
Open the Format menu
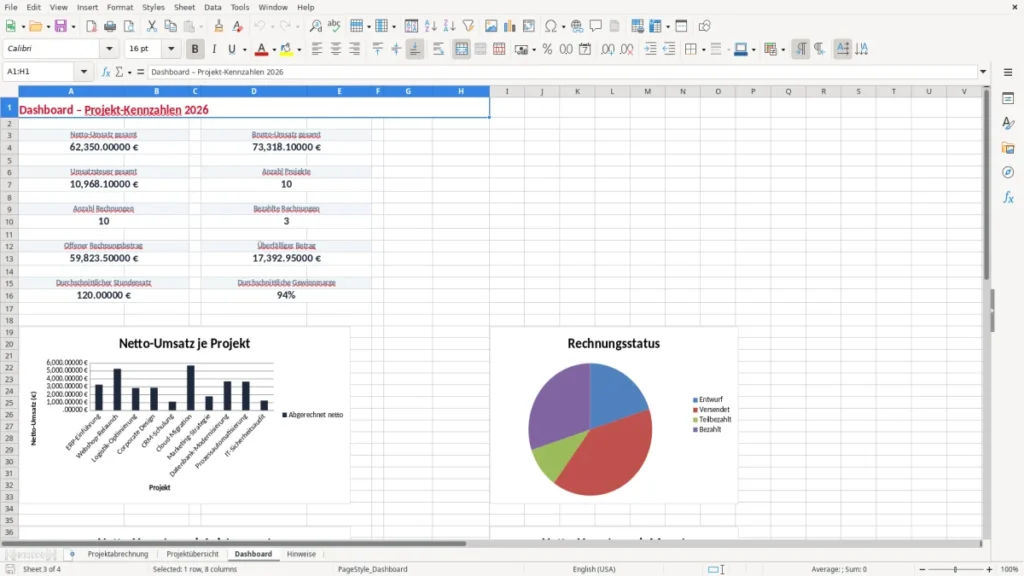click(120, 7)
